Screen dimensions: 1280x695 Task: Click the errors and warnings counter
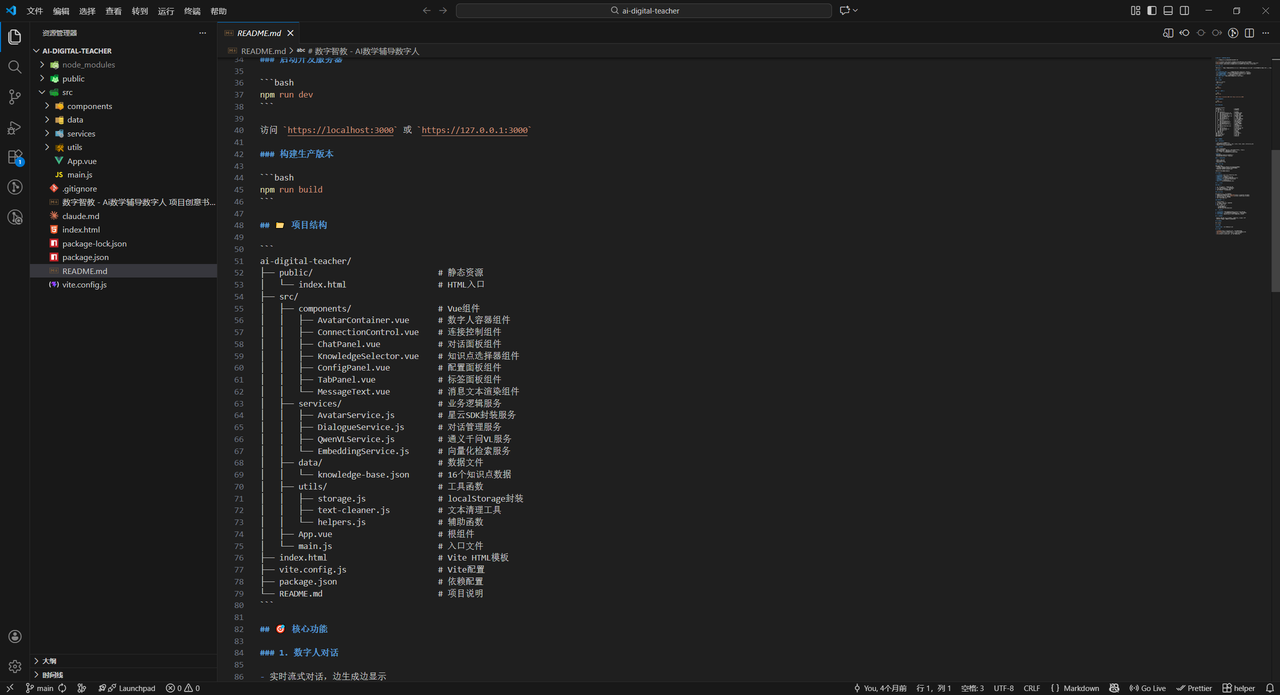[183, 688]
